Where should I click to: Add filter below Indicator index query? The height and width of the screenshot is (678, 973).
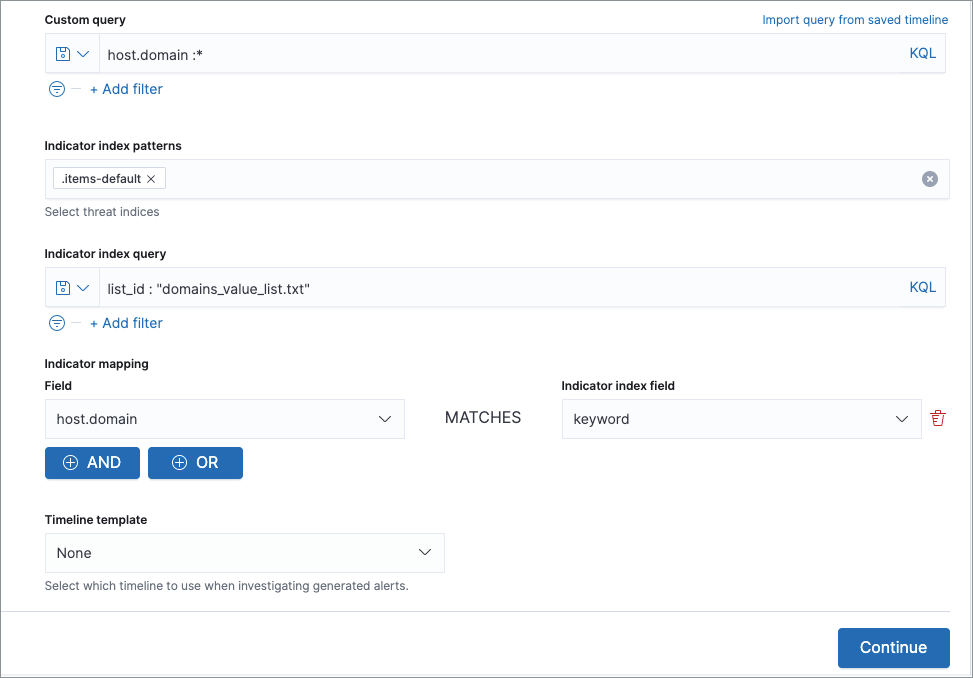click(126, 323)
